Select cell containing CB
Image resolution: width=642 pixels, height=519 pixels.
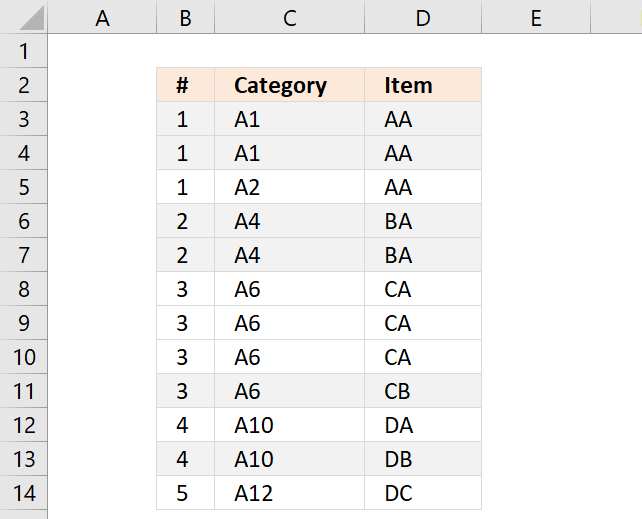(423, 390)
